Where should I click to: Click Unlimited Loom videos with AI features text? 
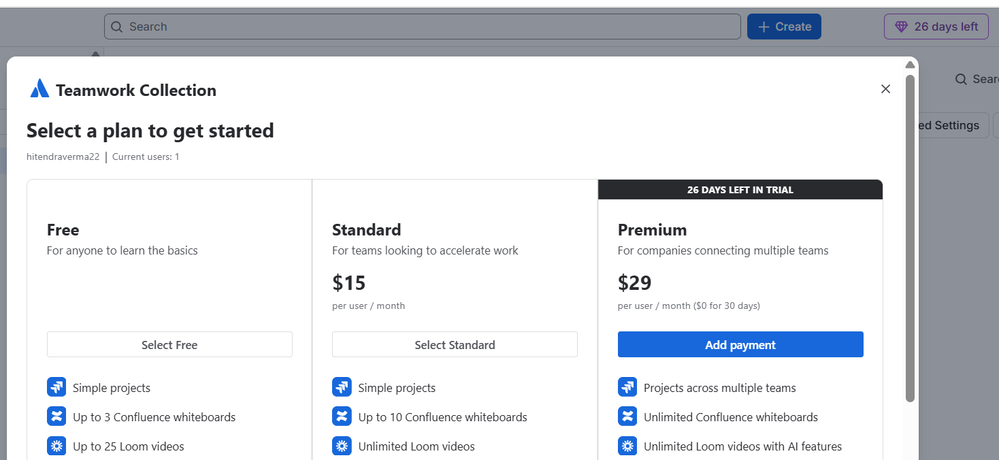click(743, 447)
